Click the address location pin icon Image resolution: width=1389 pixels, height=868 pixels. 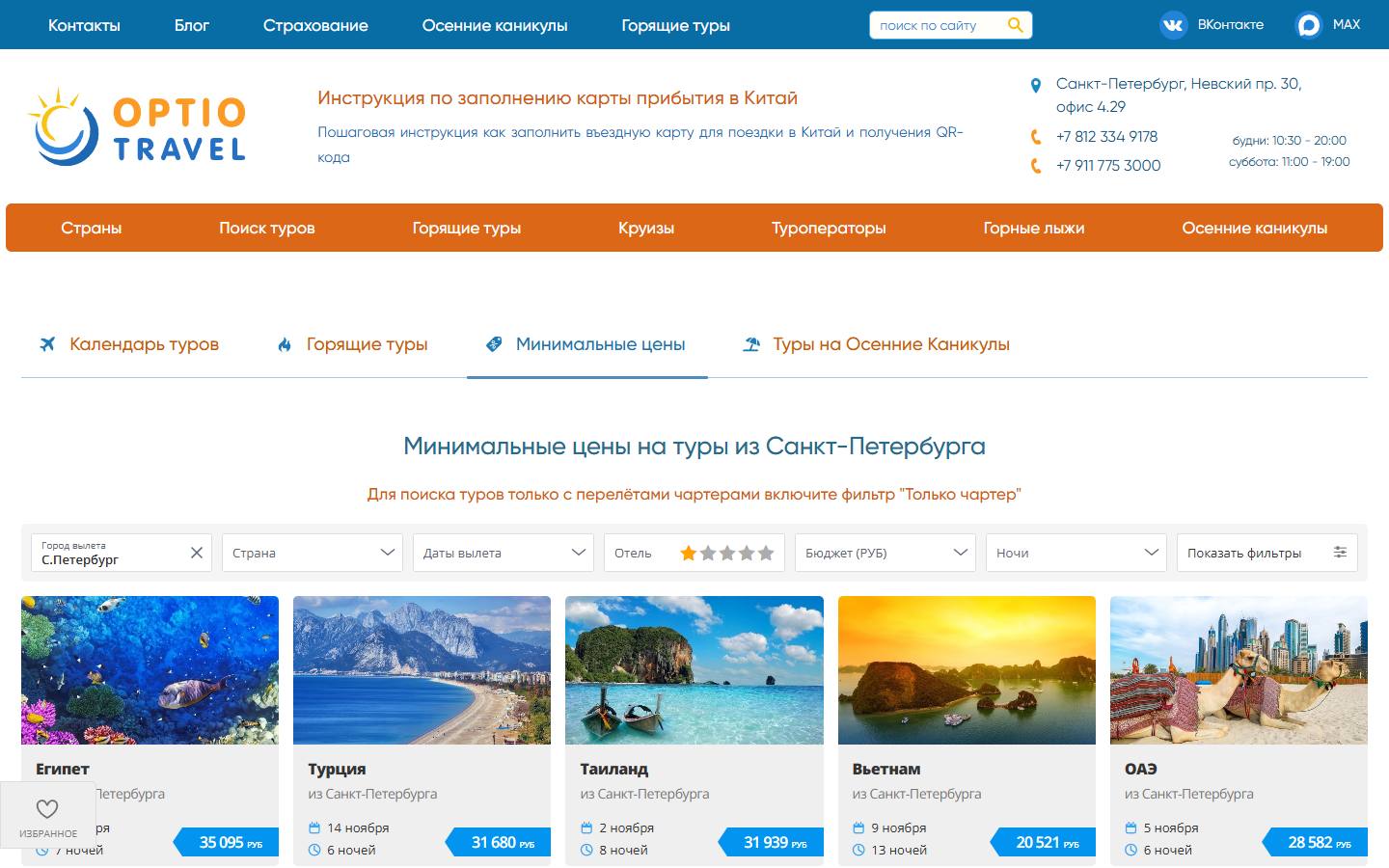1036,85
